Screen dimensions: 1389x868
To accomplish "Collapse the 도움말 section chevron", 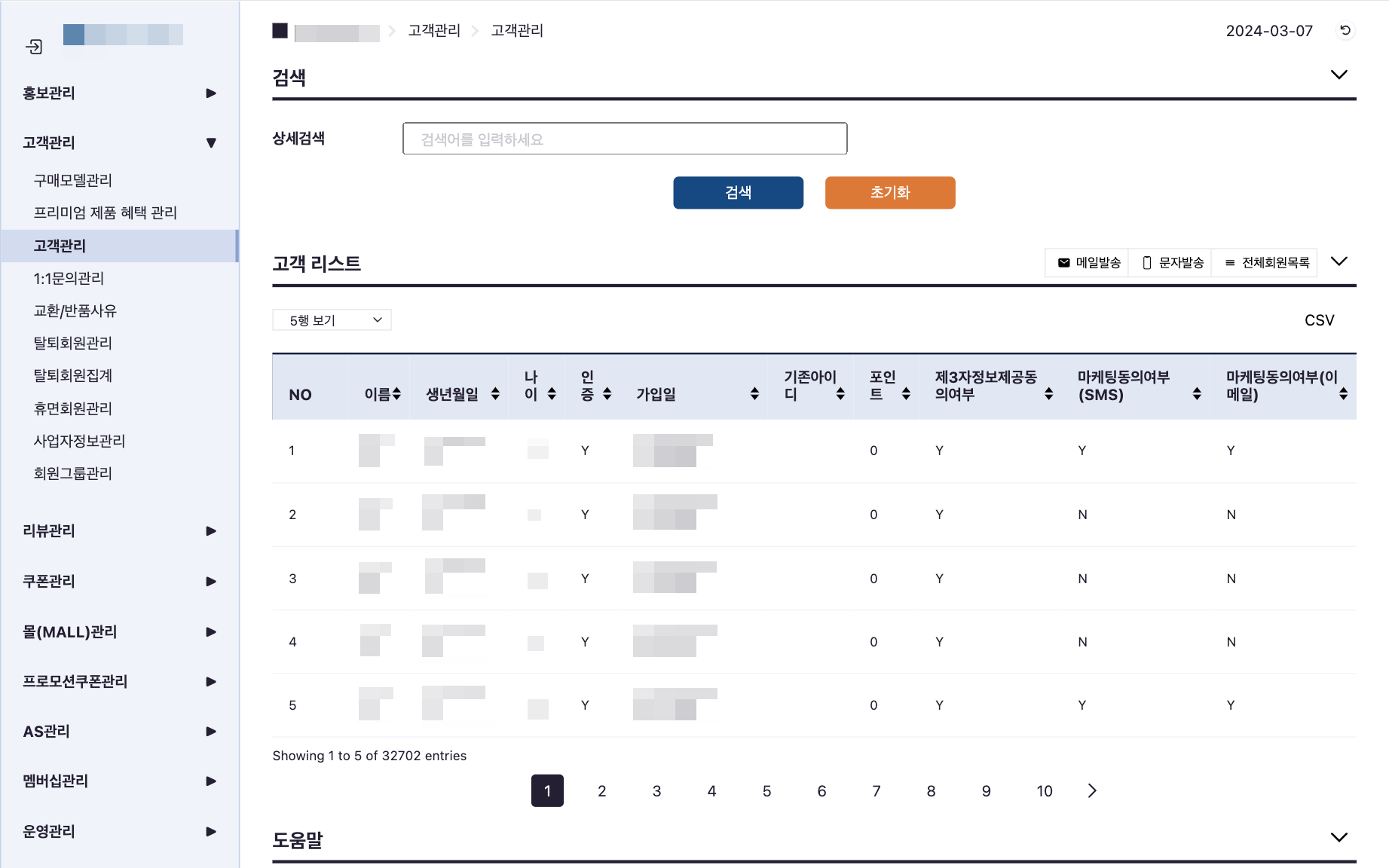I will (1339, 837).
